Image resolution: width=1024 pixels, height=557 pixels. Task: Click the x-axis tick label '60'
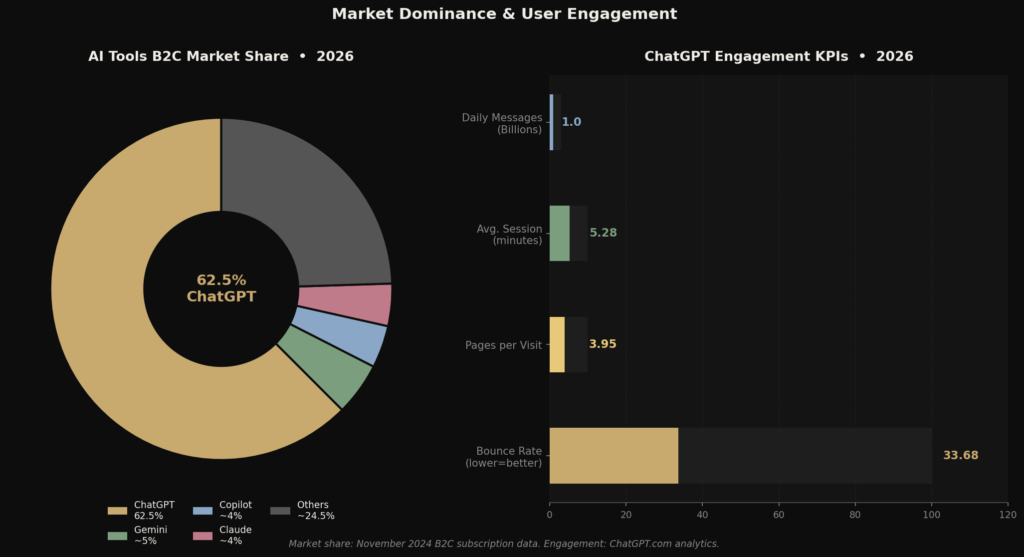[x=778, y=515]
